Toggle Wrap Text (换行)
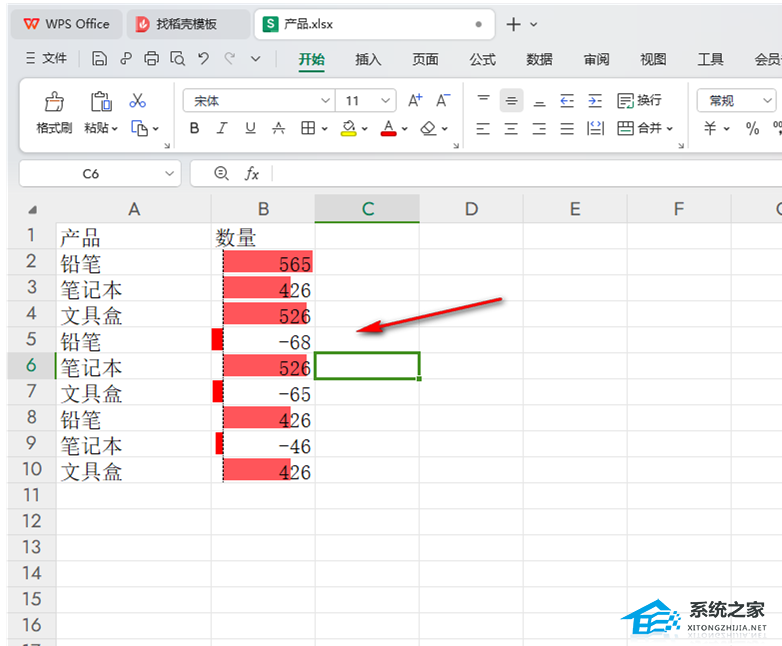 [x=639, y=101]
